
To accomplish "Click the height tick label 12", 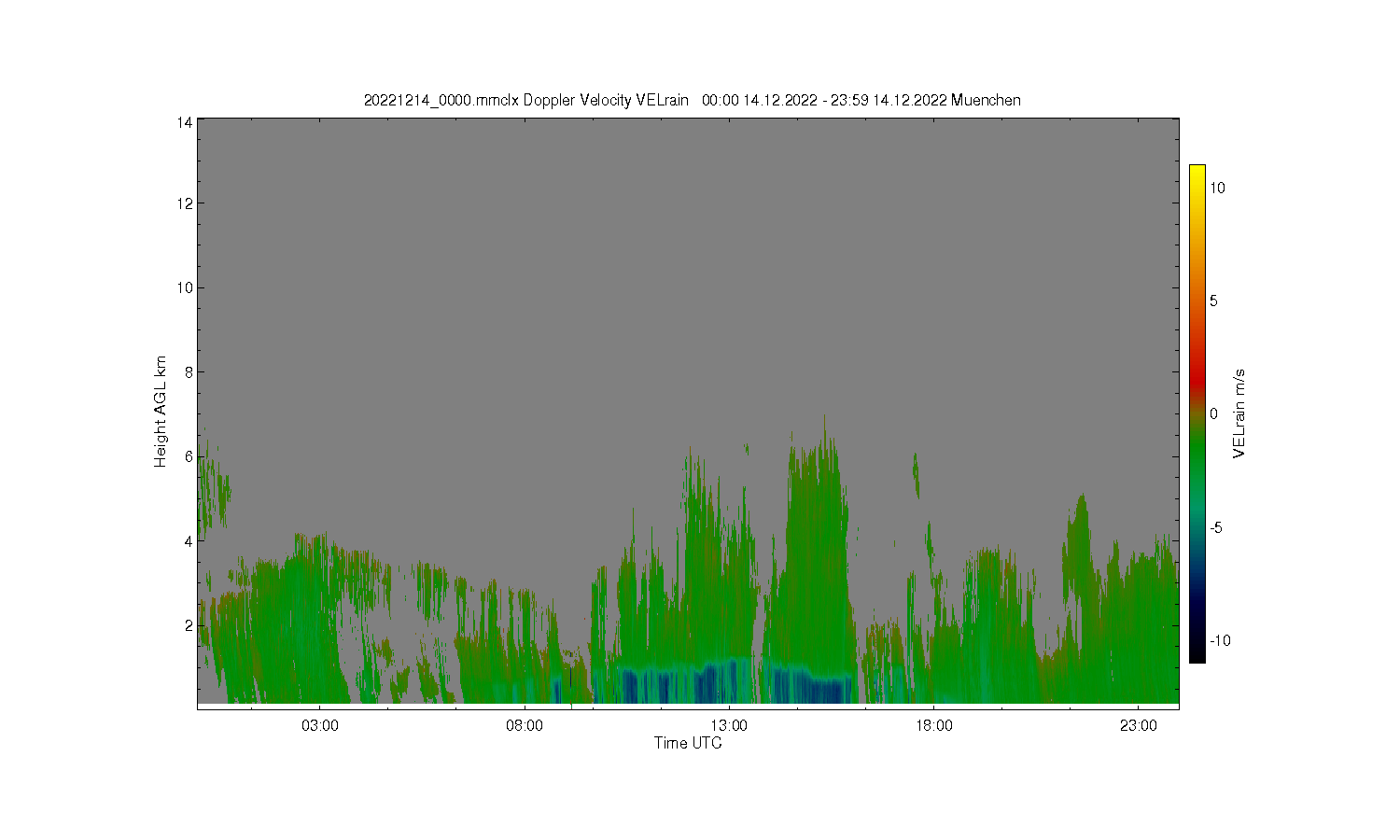I will [x=185, y=203].
